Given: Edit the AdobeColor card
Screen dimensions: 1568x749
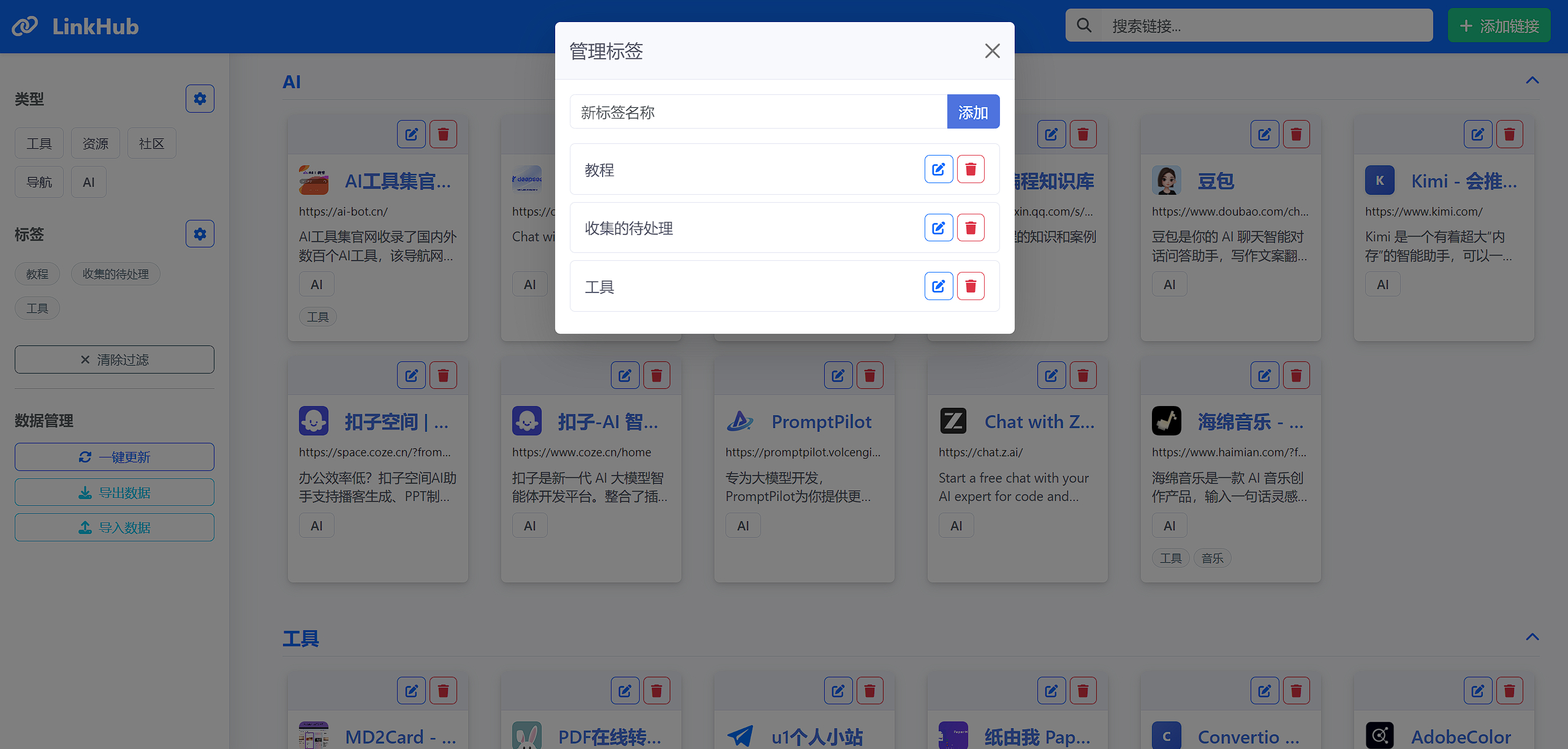Looking at the screenshot, I should coord(1478,691).
